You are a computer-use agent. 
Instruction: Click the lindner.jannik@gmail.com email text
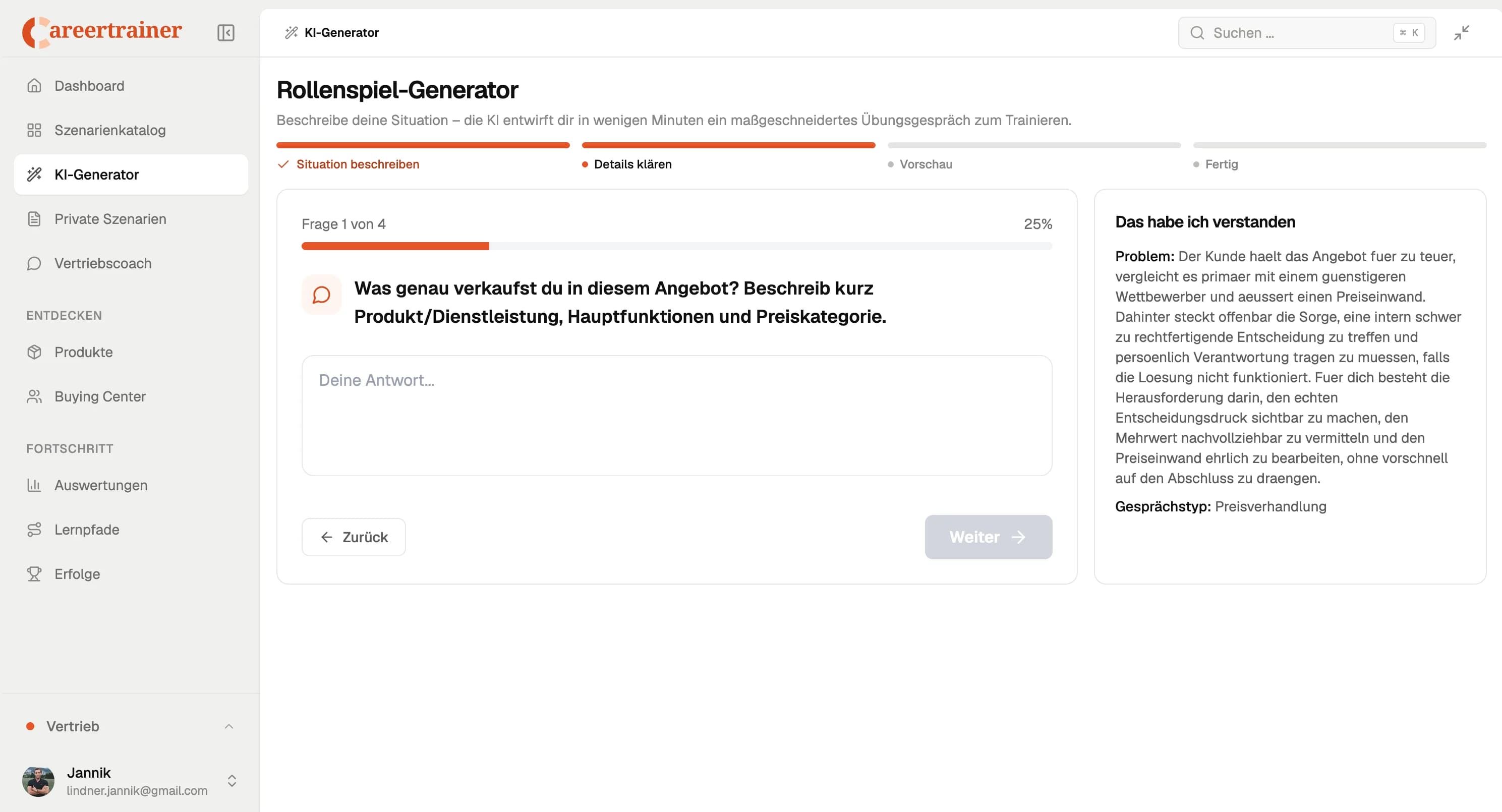137,790
